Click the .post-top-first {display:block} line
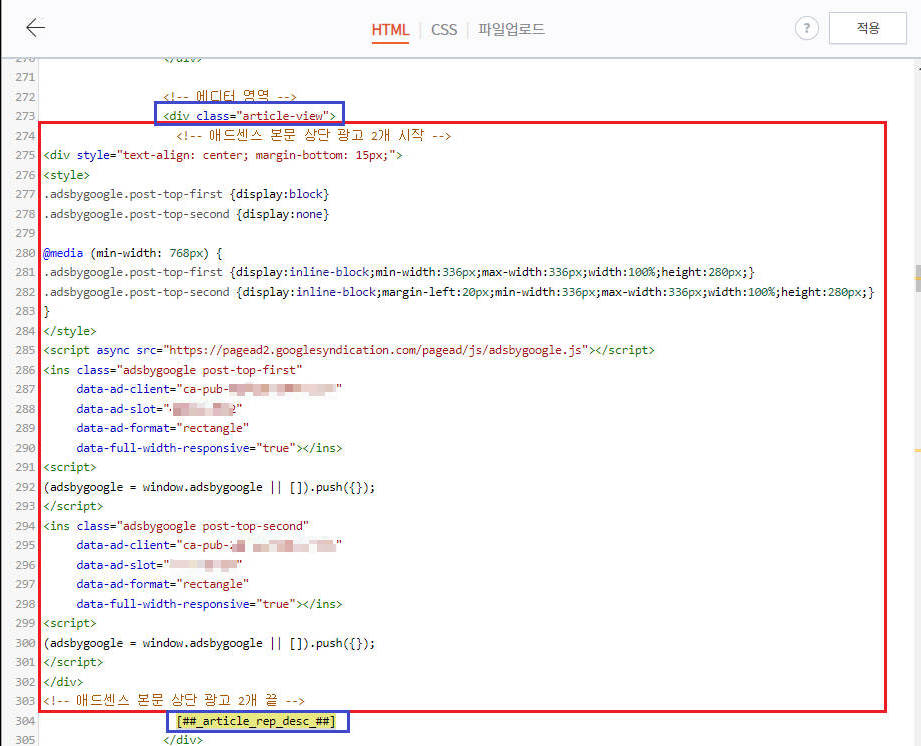921x746 pixels. point(186,194)
